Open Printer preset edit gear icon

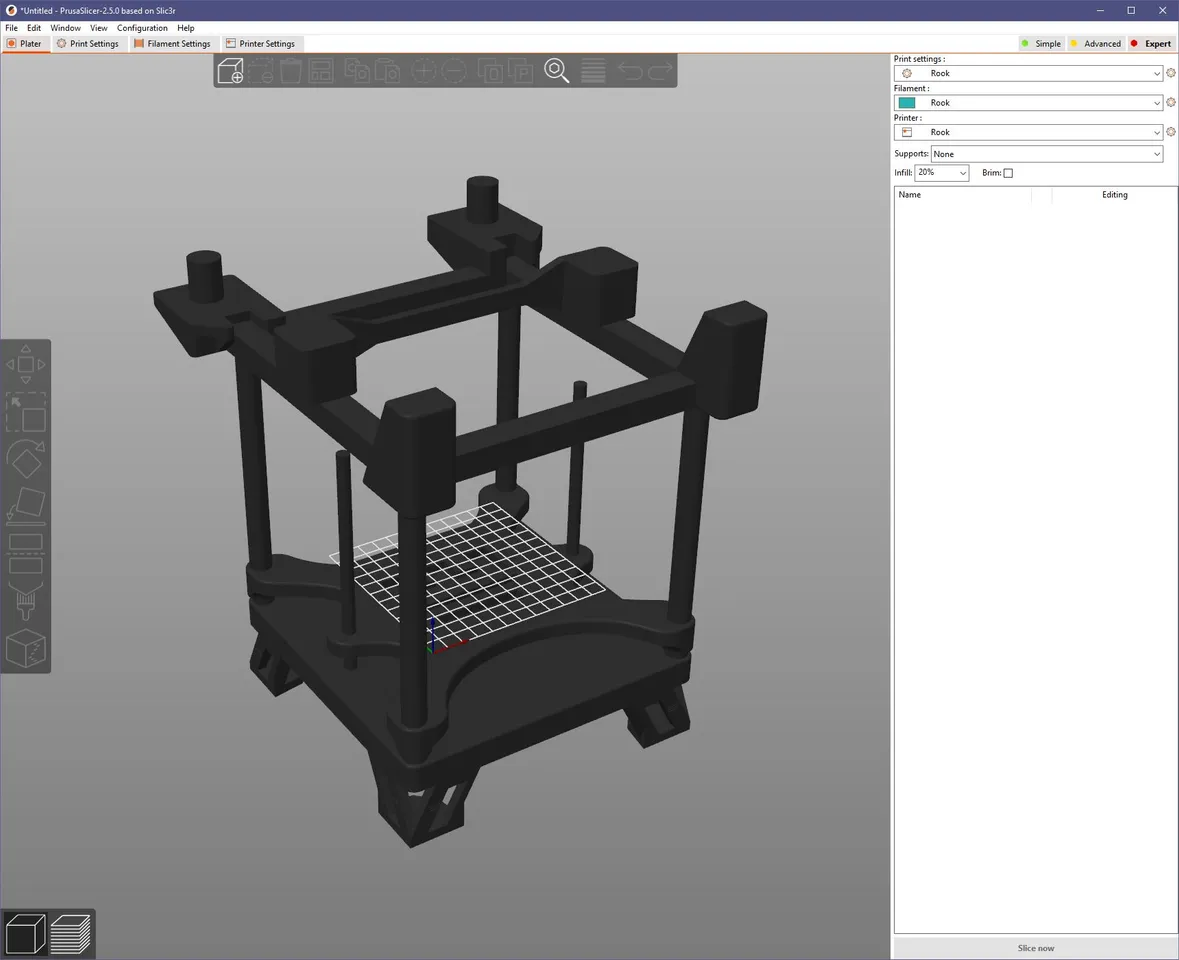pos(1171,132)
